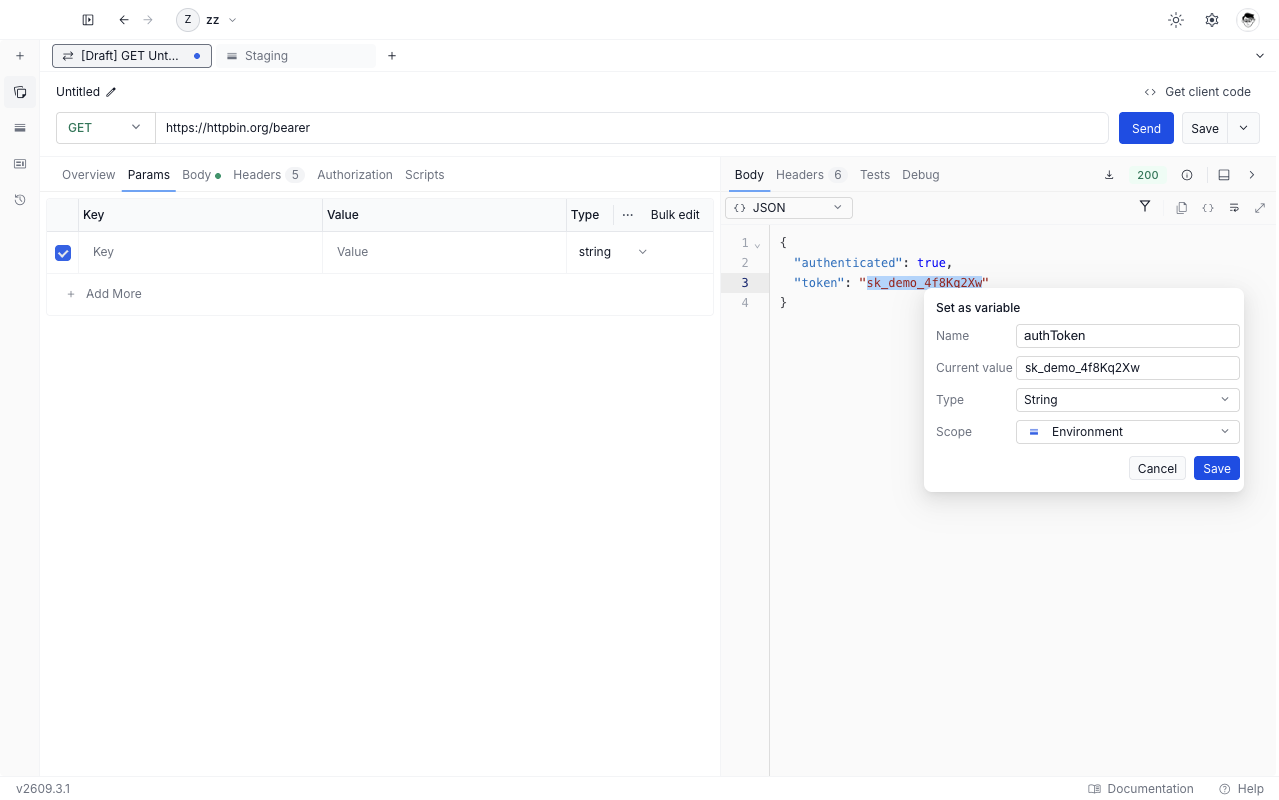The image size is (1279, 800).
Task: Open the settings gear
Action: point(1212,20)
